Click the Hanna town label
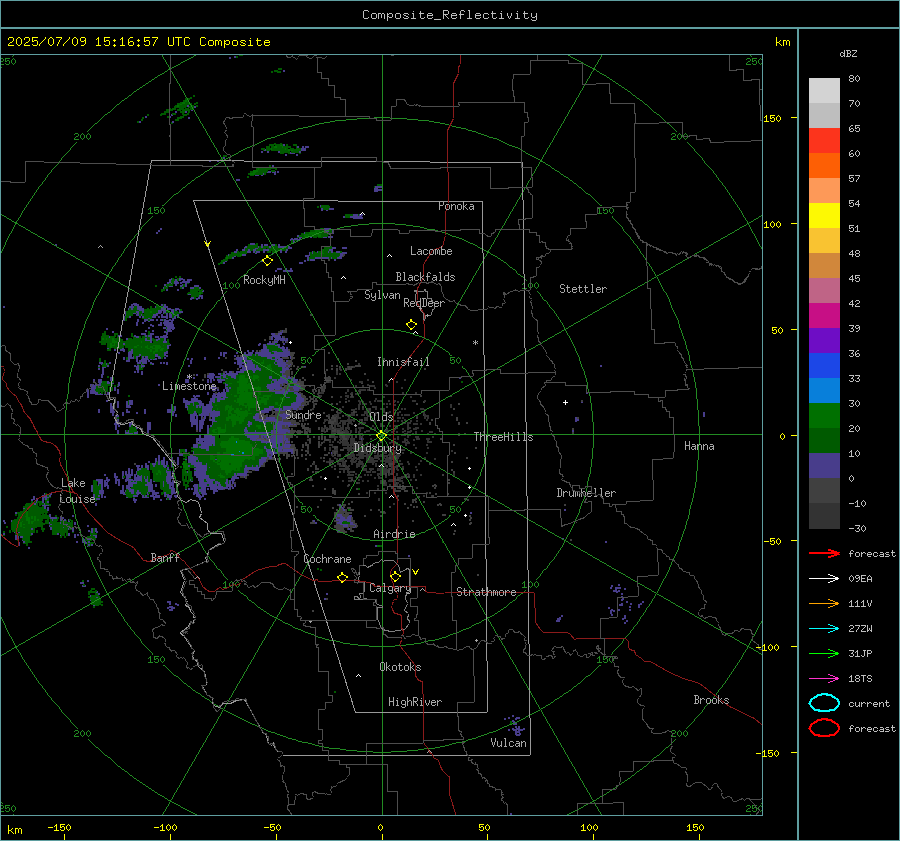 pos(699,446)
